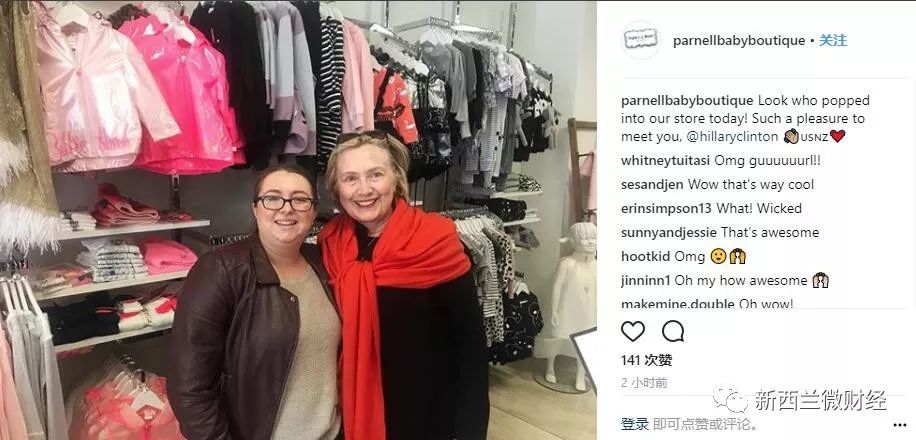Click the surprised face emoji by hootkid

717,257
